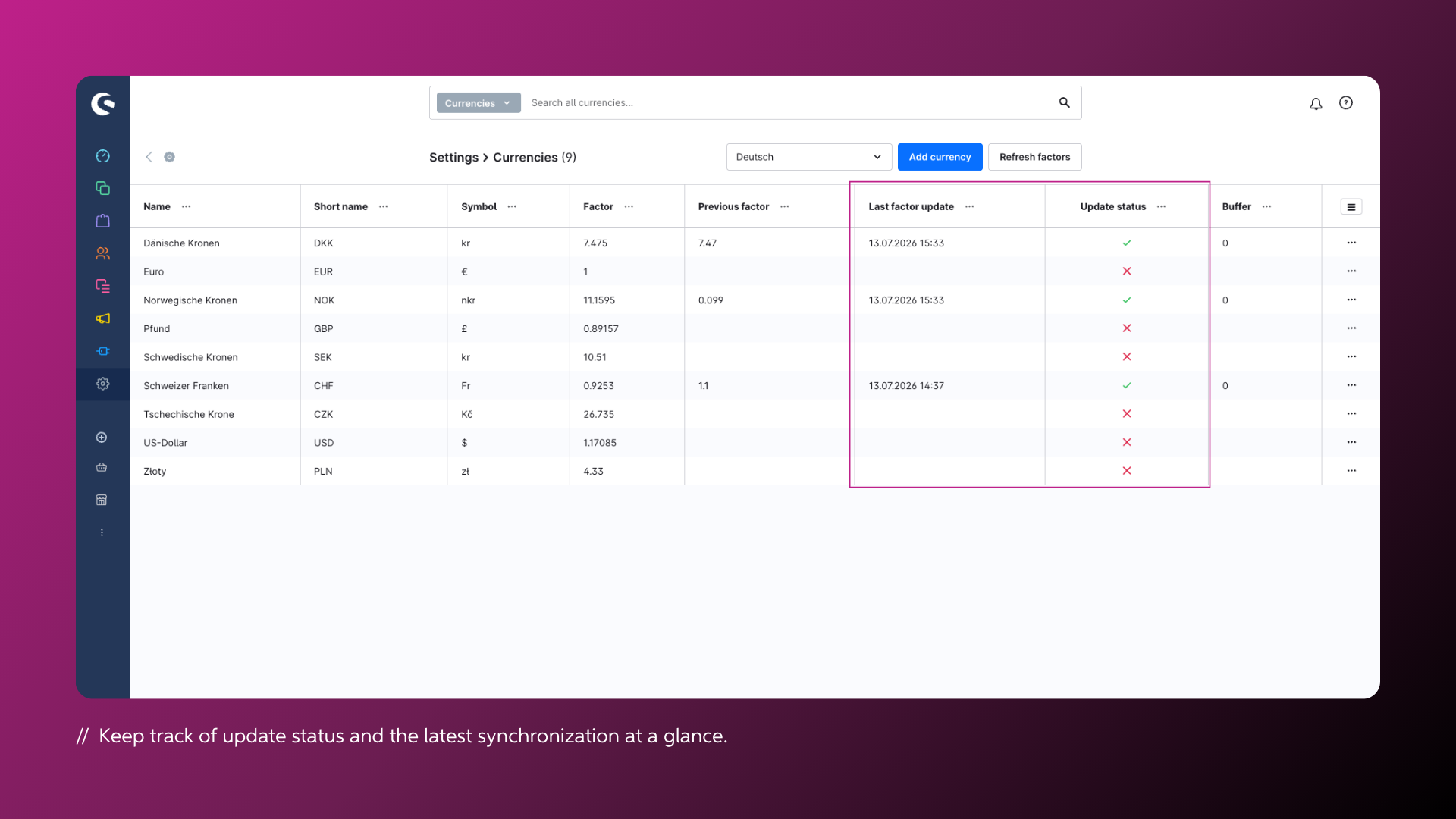Image resolution: width=1456 pixels, height=819 pixels.
Task: Sort by the Update status header
Action: click(1113, 206)
